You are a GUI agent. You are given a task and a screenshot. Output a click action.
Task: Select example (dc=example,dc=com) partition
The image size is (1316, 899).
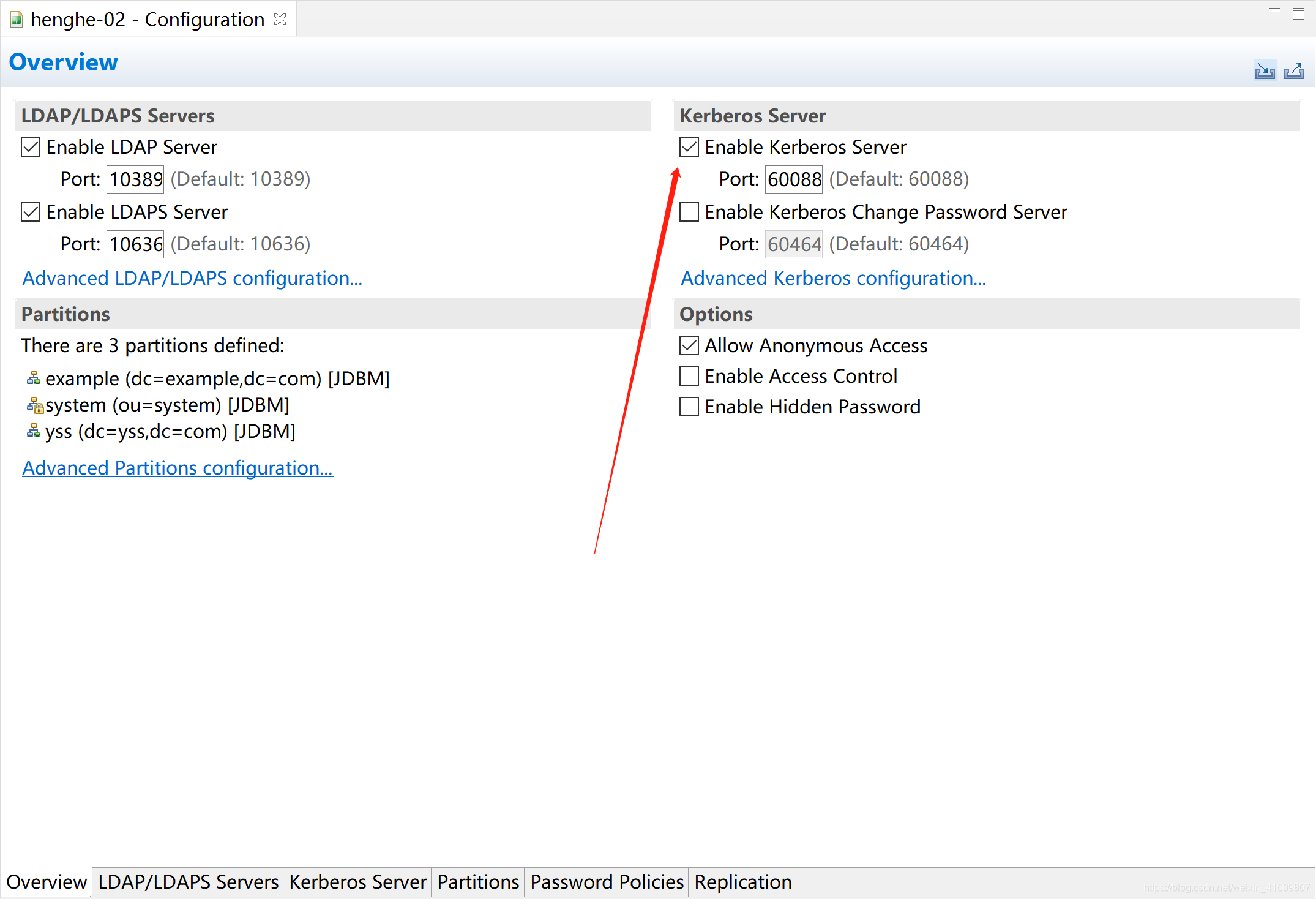coord(334,378)
